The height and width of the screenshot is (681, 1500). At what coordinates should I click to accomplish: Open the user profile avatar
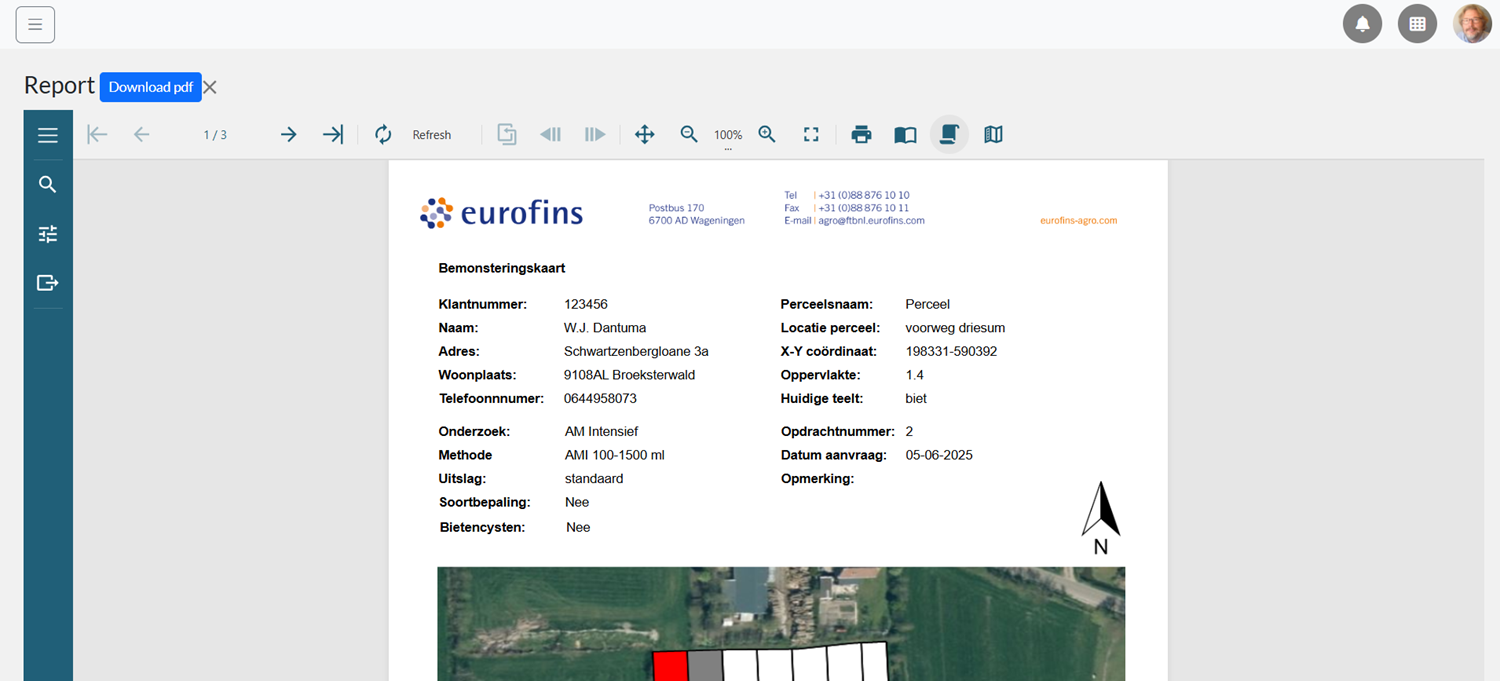(x=1472, y=24)
